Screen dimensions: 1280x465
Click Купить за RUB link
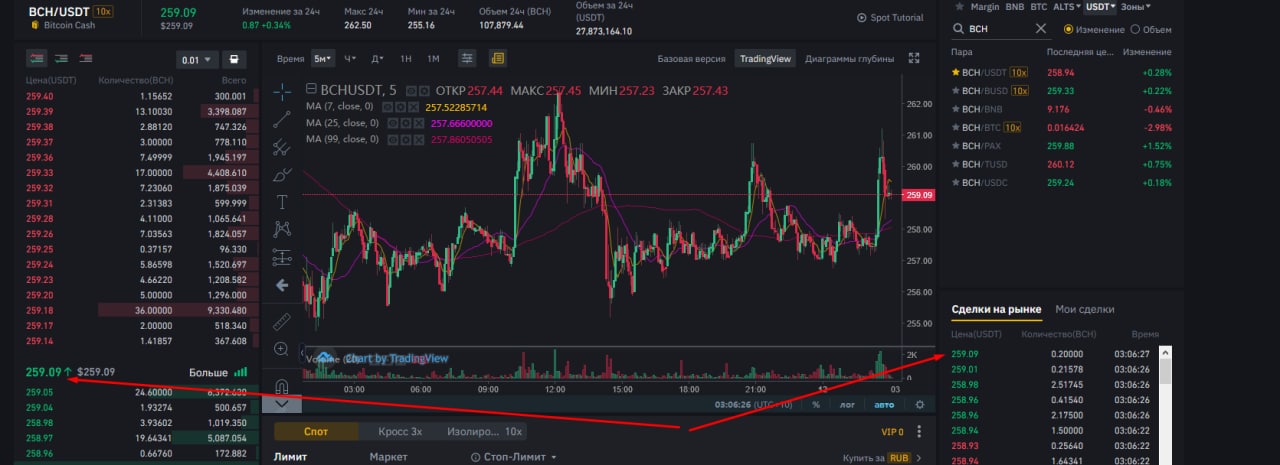882,458
